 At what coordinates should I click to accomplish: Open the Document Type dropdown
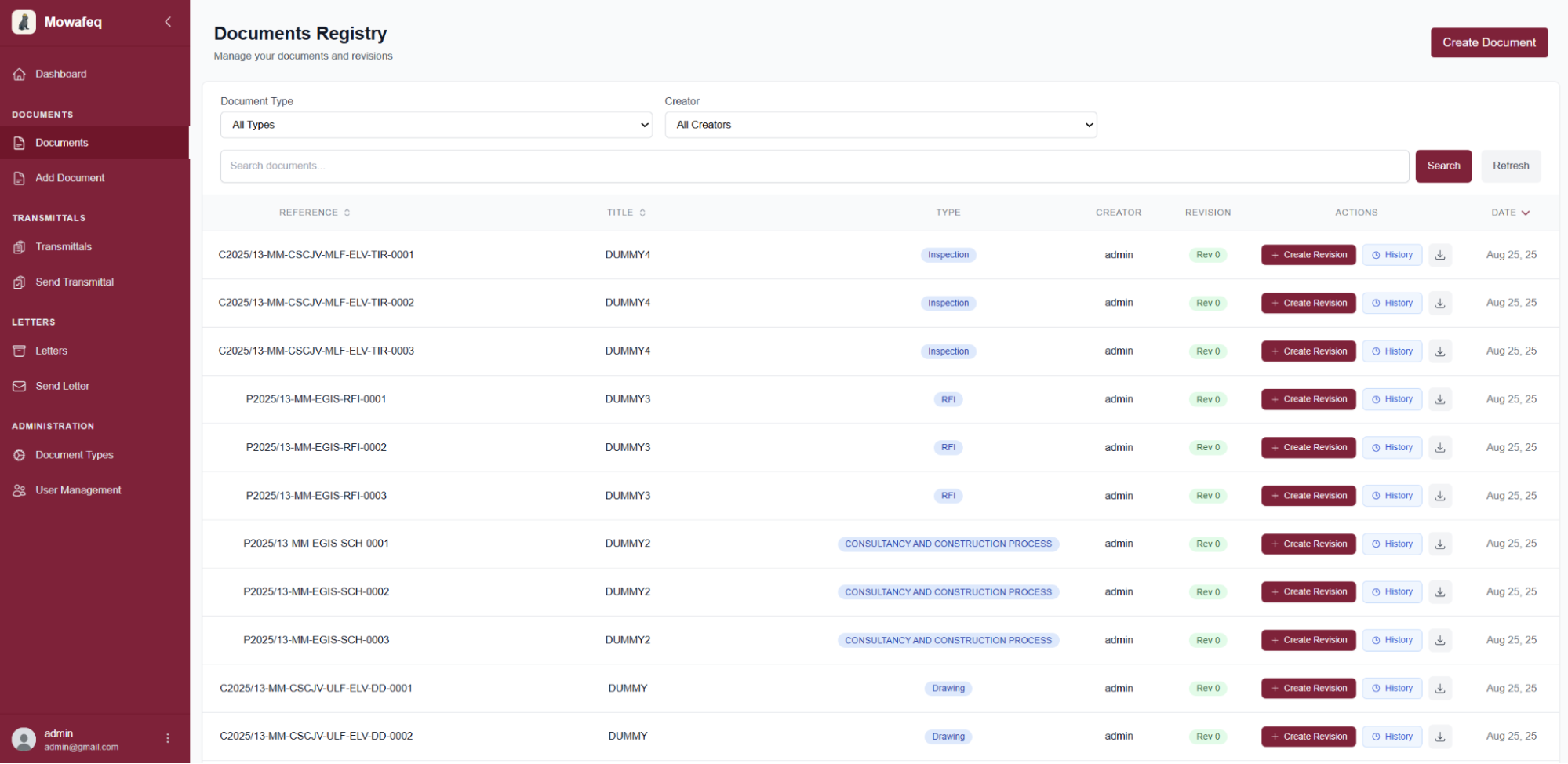coord(436,125)
